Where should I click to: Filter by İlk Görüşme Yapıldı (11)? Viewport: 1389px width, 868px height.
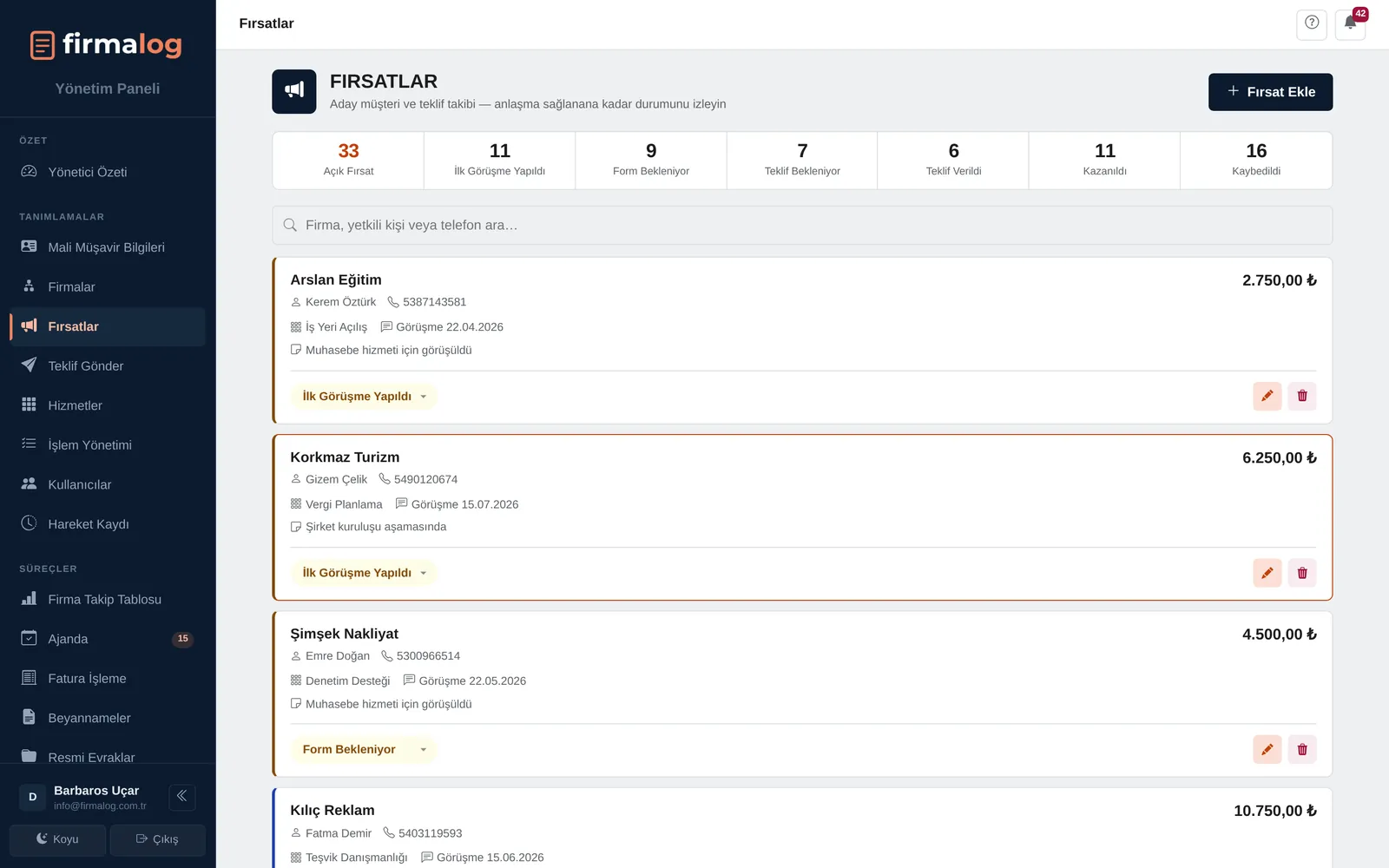(x=500, y=161)
